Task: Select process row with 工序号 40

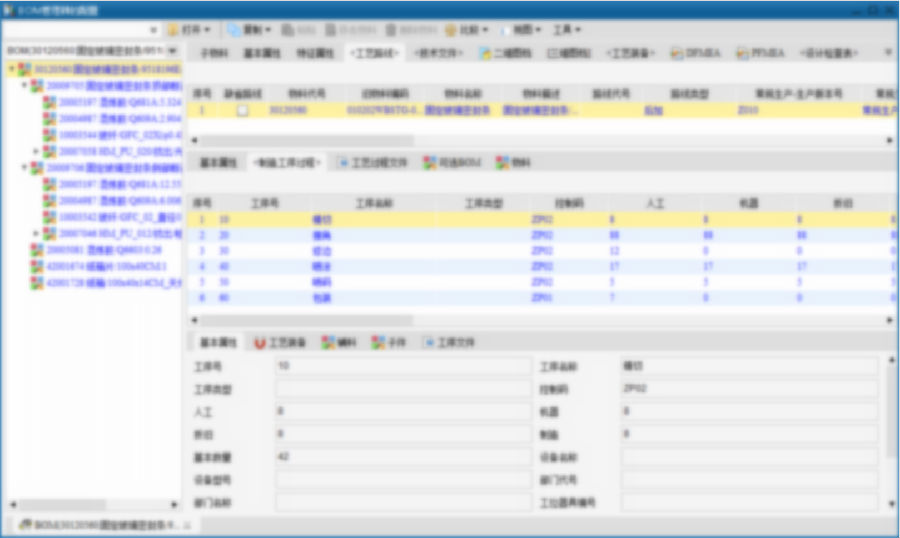Action: coord(542,266)
